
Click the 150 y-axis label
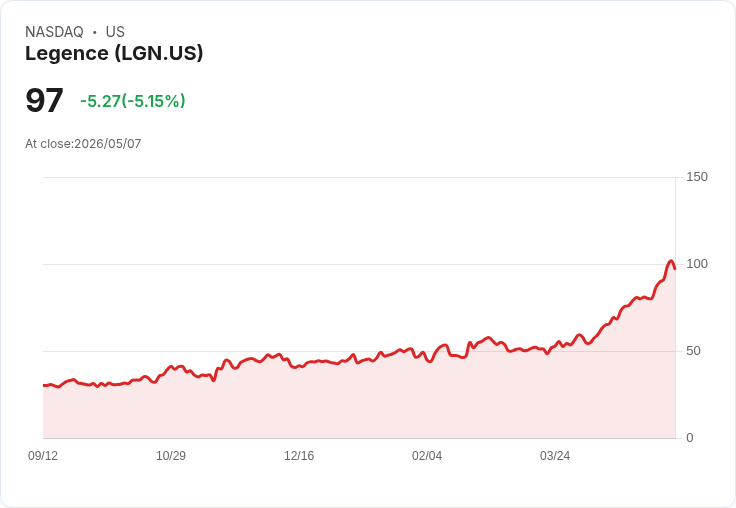pos(697,177)
